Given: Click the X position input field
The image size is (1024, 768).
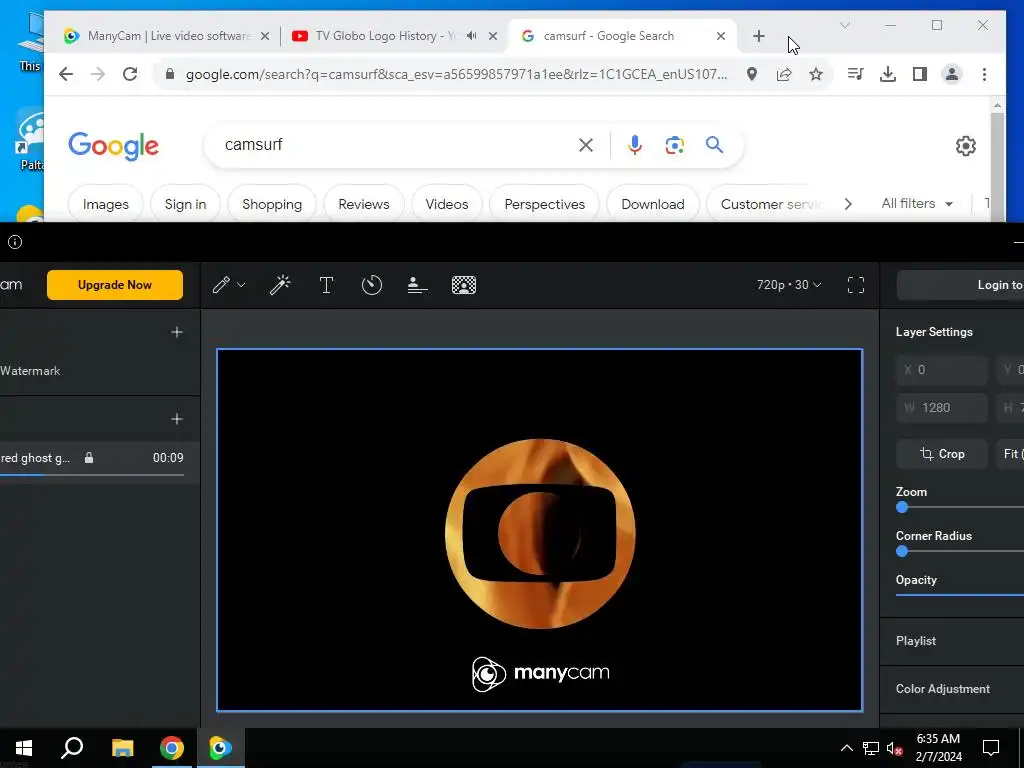Looking at the screenshot, I should coord(942,370).
